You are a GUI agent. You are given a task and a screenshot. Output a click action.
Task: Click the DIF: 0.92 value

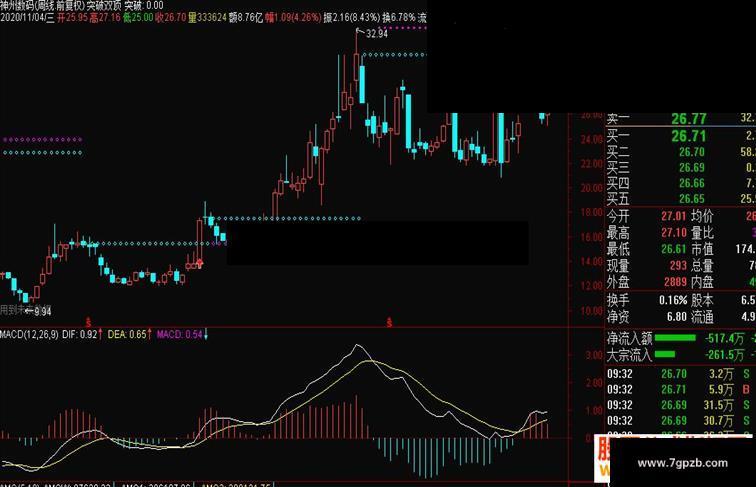tap(80, 334)
